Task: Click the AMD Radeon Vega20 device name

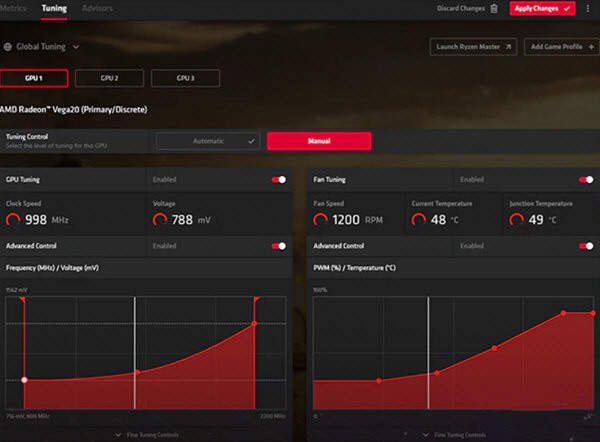Action: point(73,110)
